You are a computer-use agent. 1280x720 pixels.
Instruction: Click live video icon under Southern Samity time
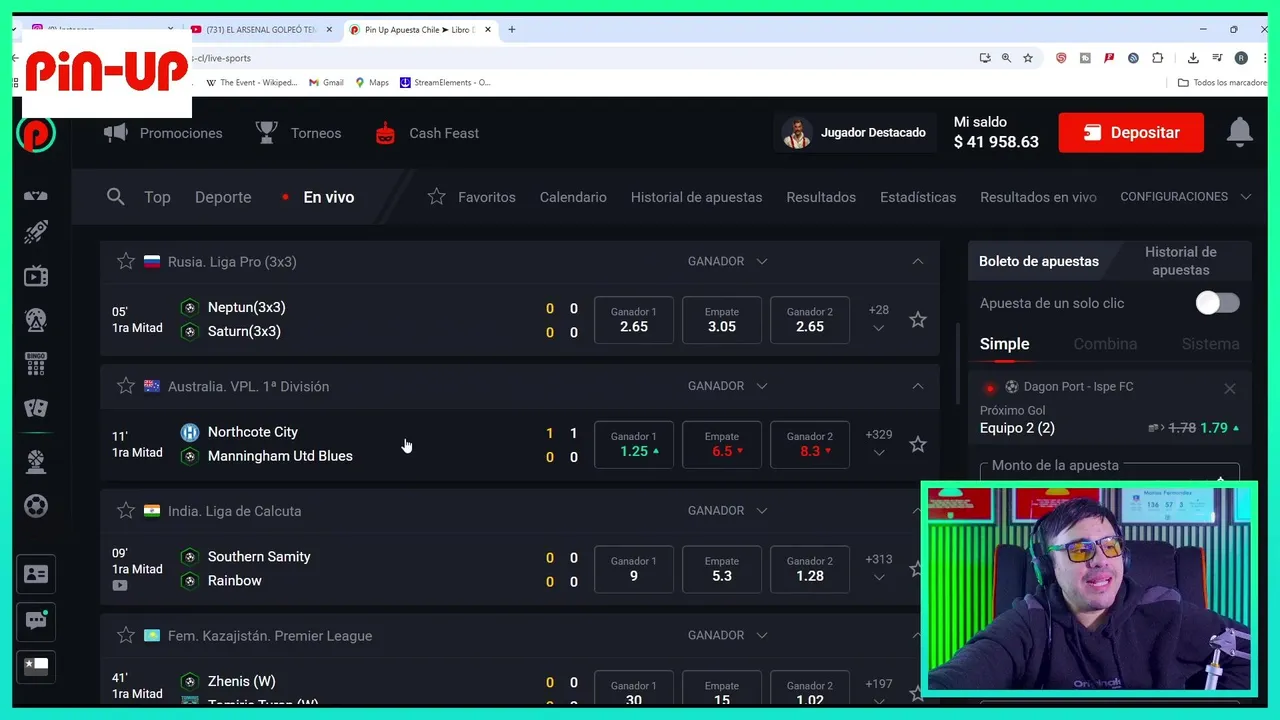click(120, 586)
